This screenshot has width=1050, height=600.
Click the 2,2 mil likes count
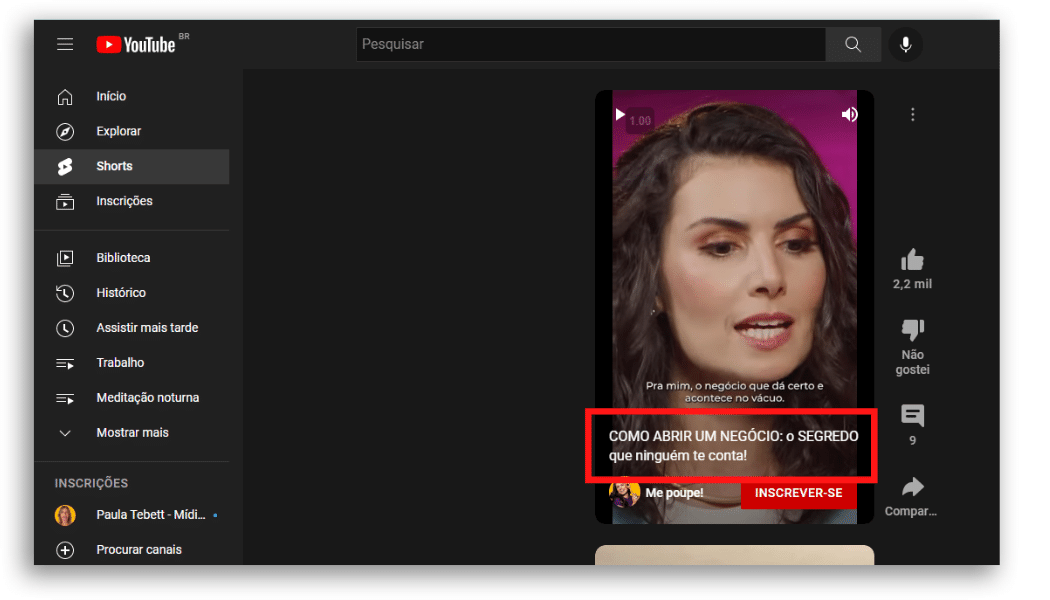click(x=912, y=284)
